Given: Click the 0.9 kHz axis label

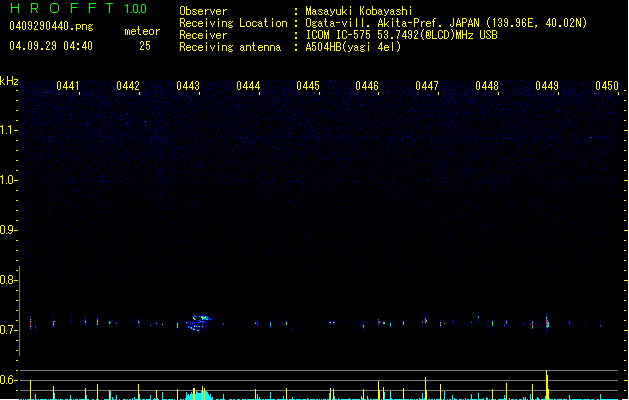Looking at the screenshot, I should pos(9,230).
